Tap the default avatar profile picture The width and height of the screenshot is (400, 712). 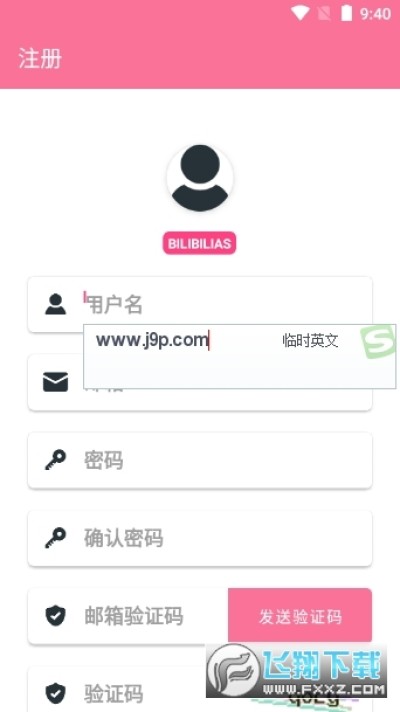click(x=200, y=178)
